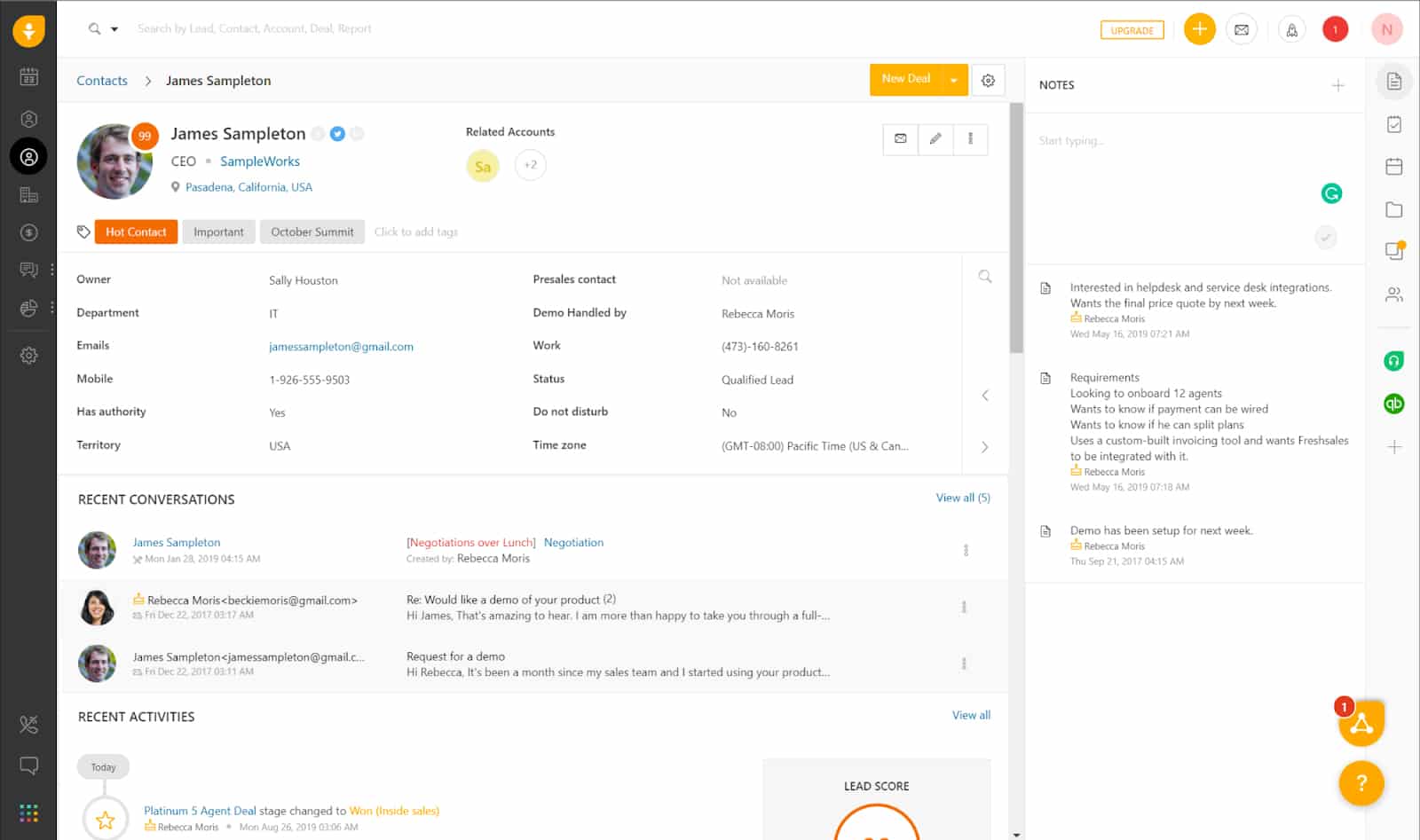Viewport: 1420px width, 840px height.
Task: Click the Twitter profile icon beside name
Action: click(337, 134)
